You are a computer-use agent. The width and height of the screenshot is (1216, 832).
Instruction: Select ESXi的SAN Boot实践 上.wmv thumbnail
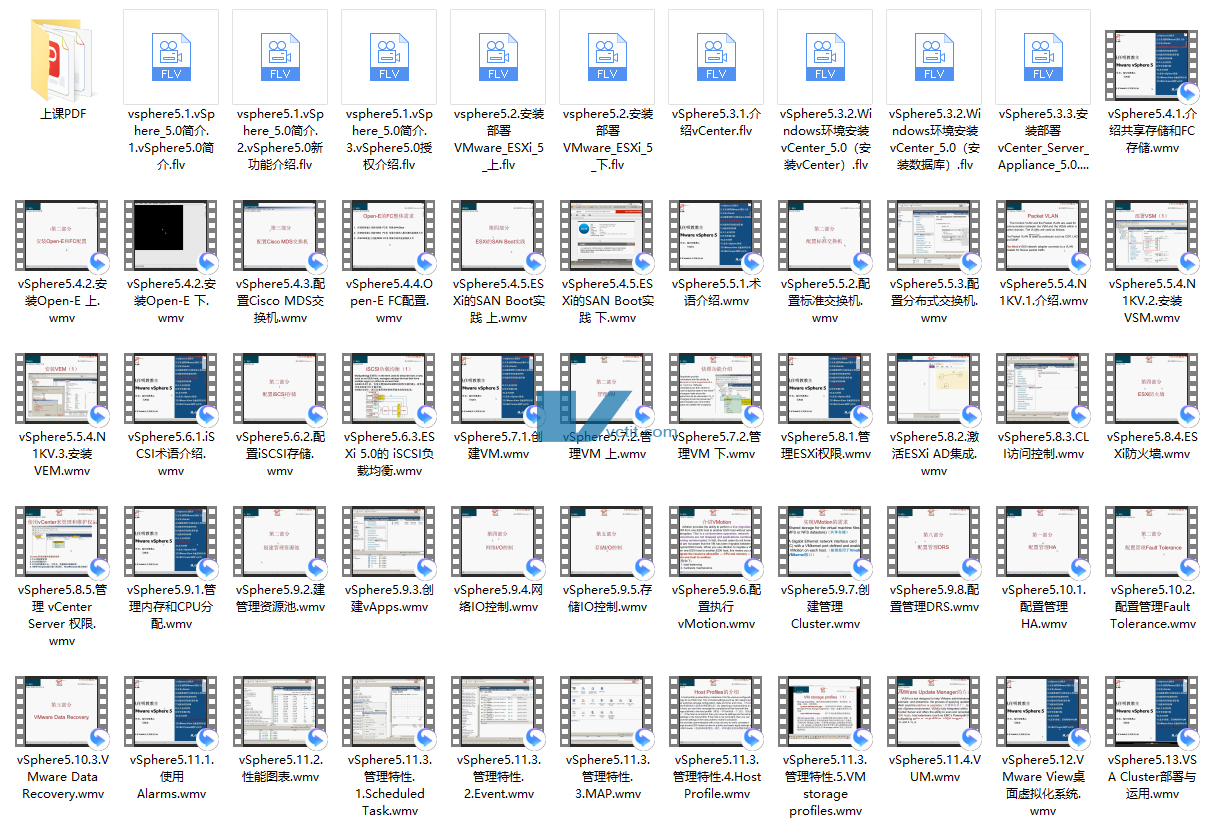coord(498,236)
